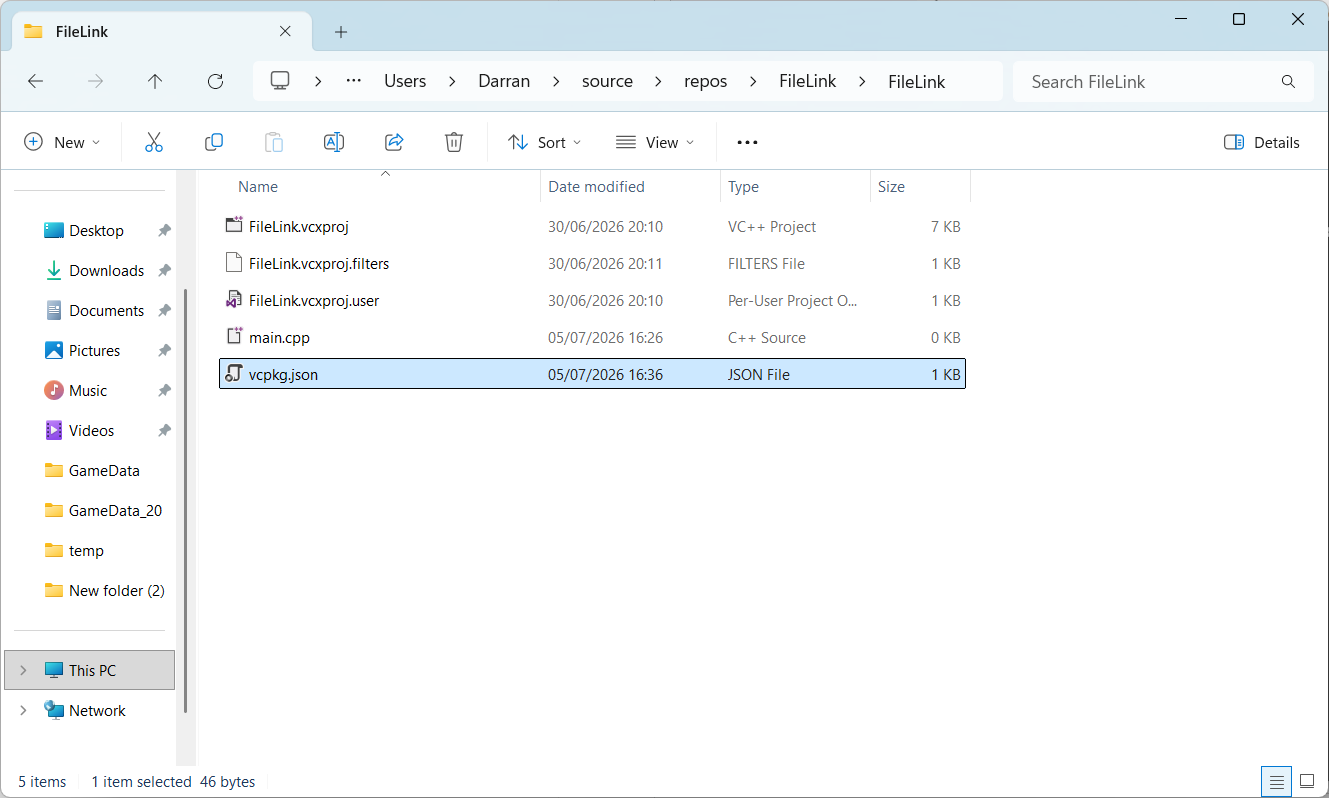
Task: Unpin Music from quick access
Action: (164, 391)
